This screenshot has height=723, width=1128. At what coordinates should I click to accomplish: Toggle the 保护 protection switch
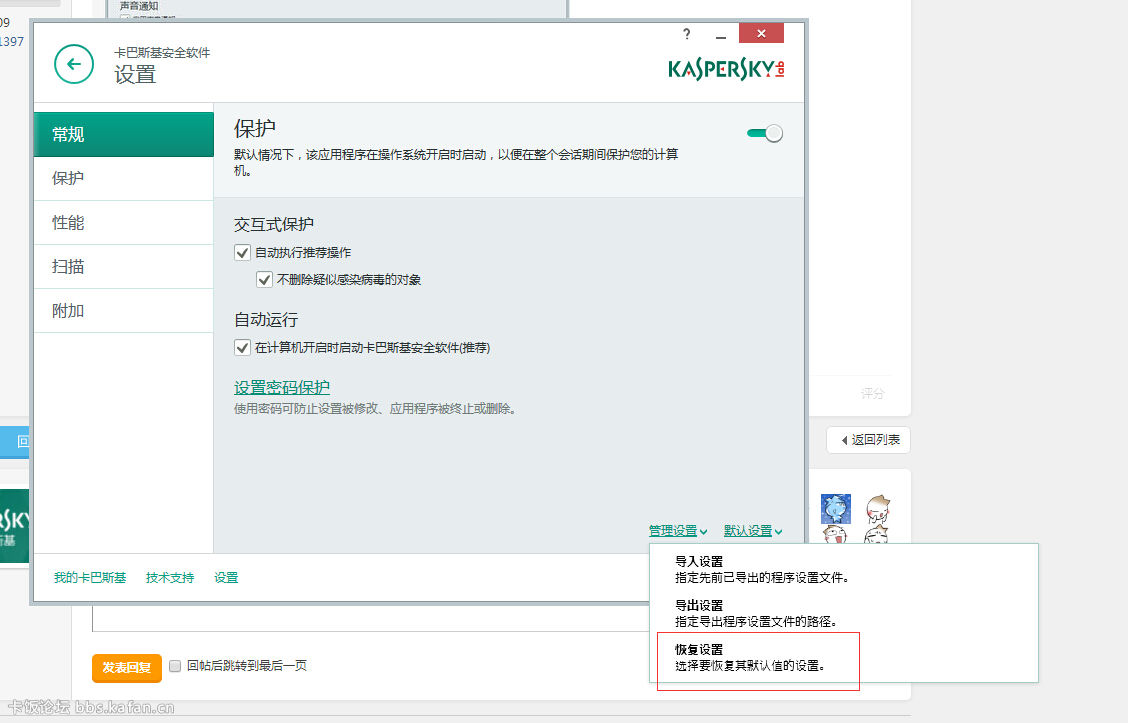765,133
